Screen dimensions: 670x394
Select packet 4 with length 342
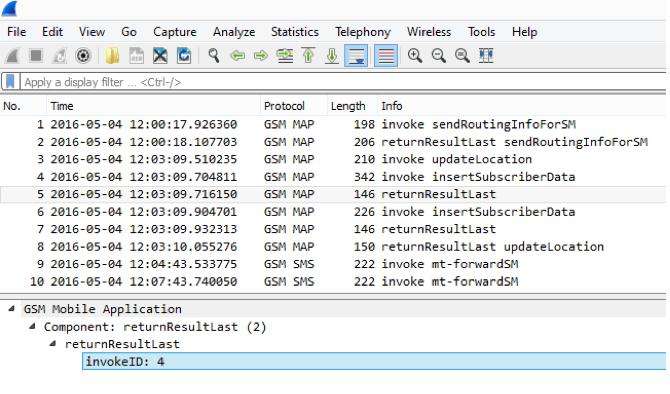pyautogui.click(x=333, y=177)
